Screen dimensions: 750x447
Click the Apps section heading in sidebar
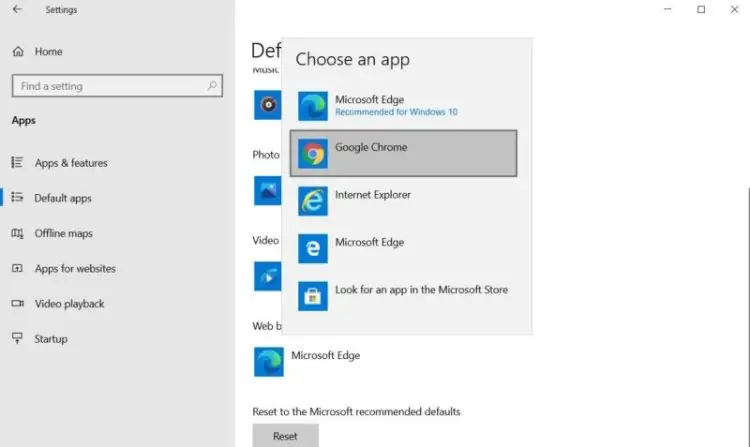click(23, 120)
